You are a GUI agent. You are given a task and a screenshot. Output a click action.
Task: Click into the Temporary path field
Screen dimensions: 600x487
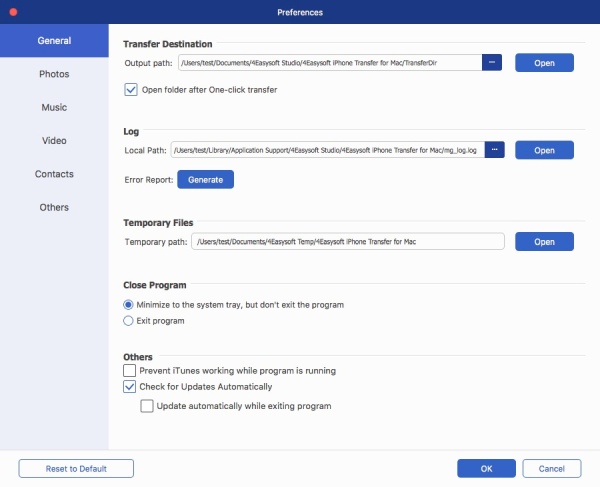pyautogui.click(x=348, y=241)
